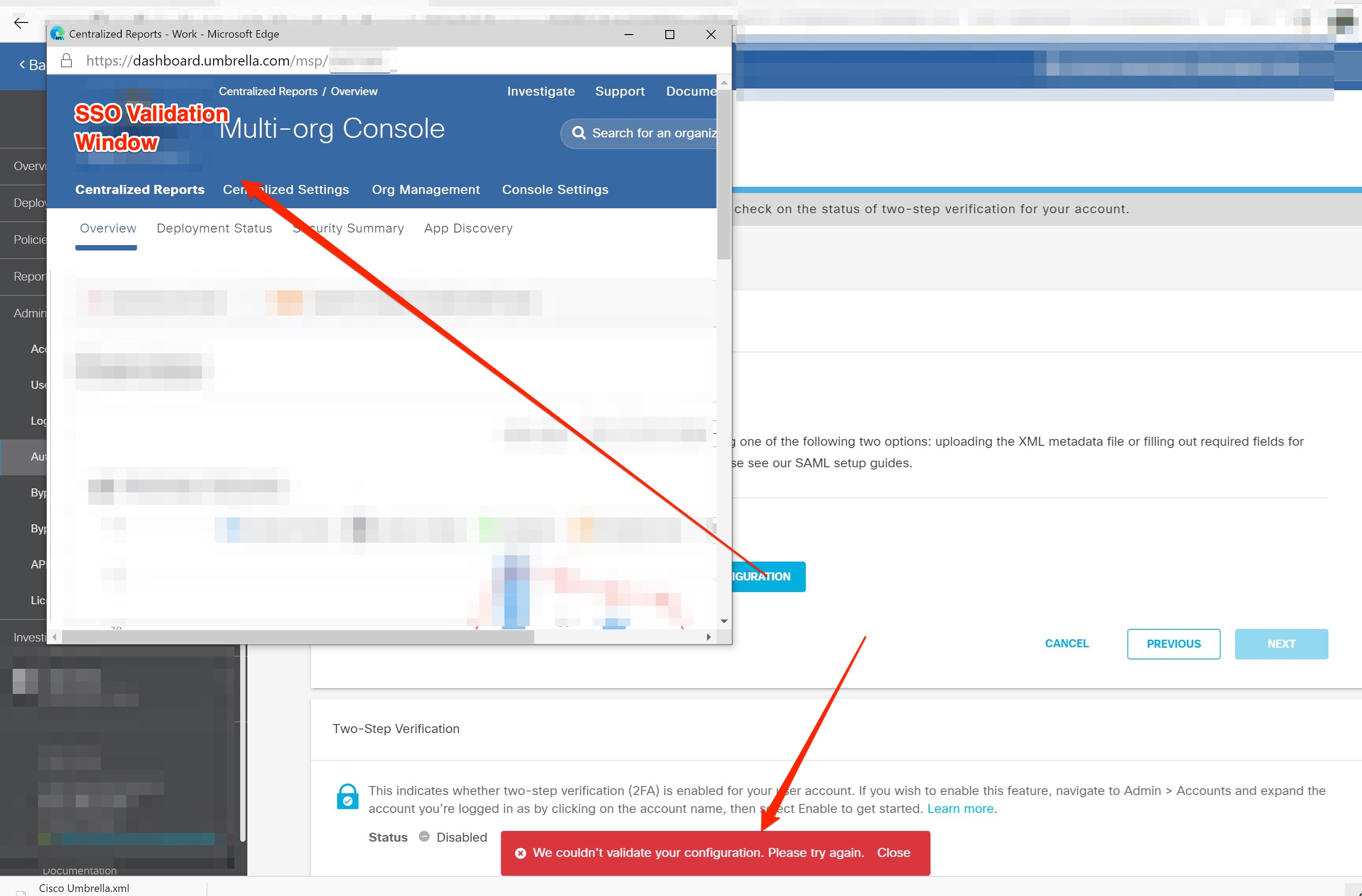Select the Overview sub-tab
The width and height of the screenshot is (1362, 896).
[108, 228]
